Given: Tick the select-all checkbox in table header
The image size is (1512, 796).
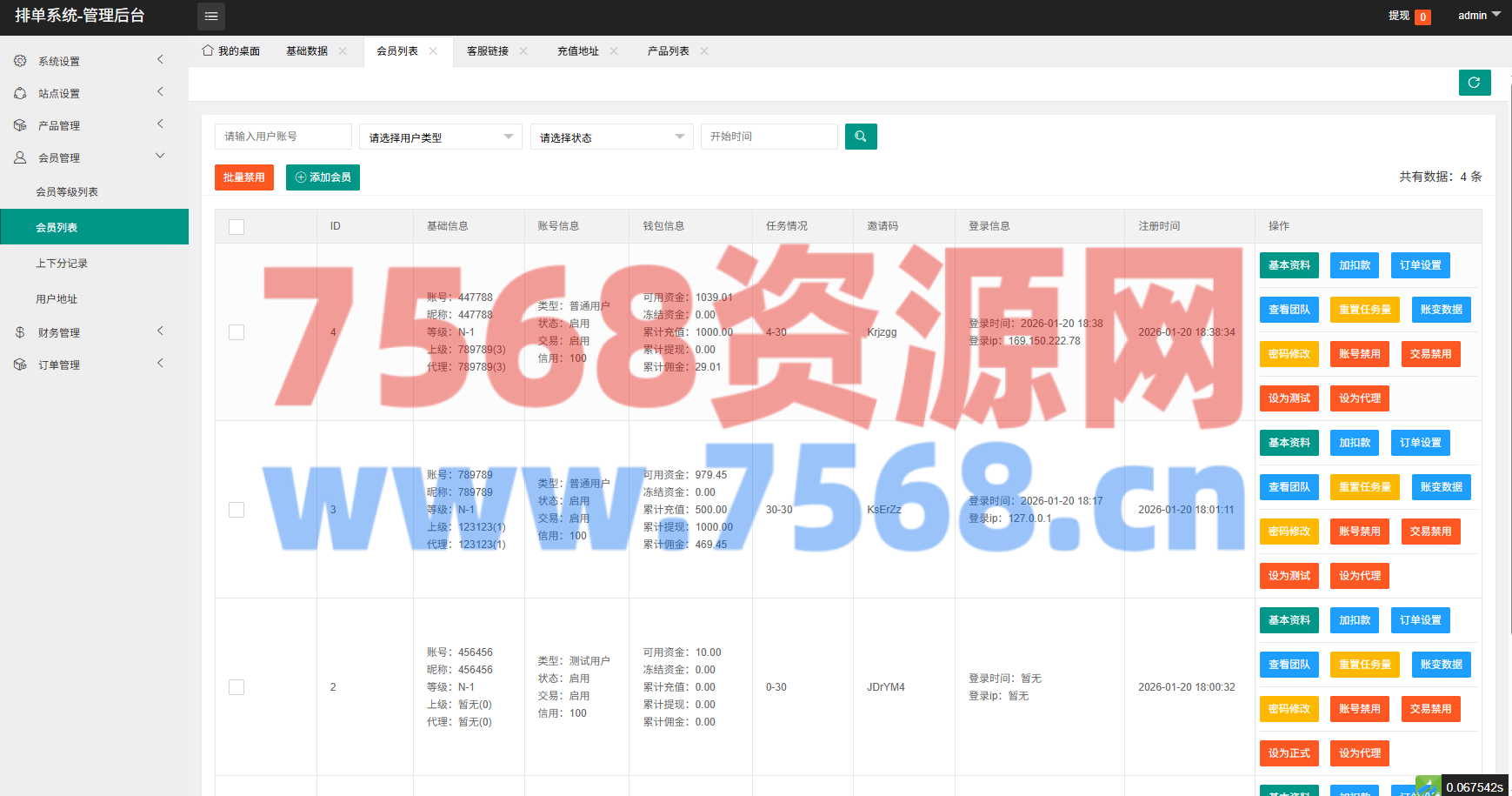Looking at the screenshot, I should [236, 227].
